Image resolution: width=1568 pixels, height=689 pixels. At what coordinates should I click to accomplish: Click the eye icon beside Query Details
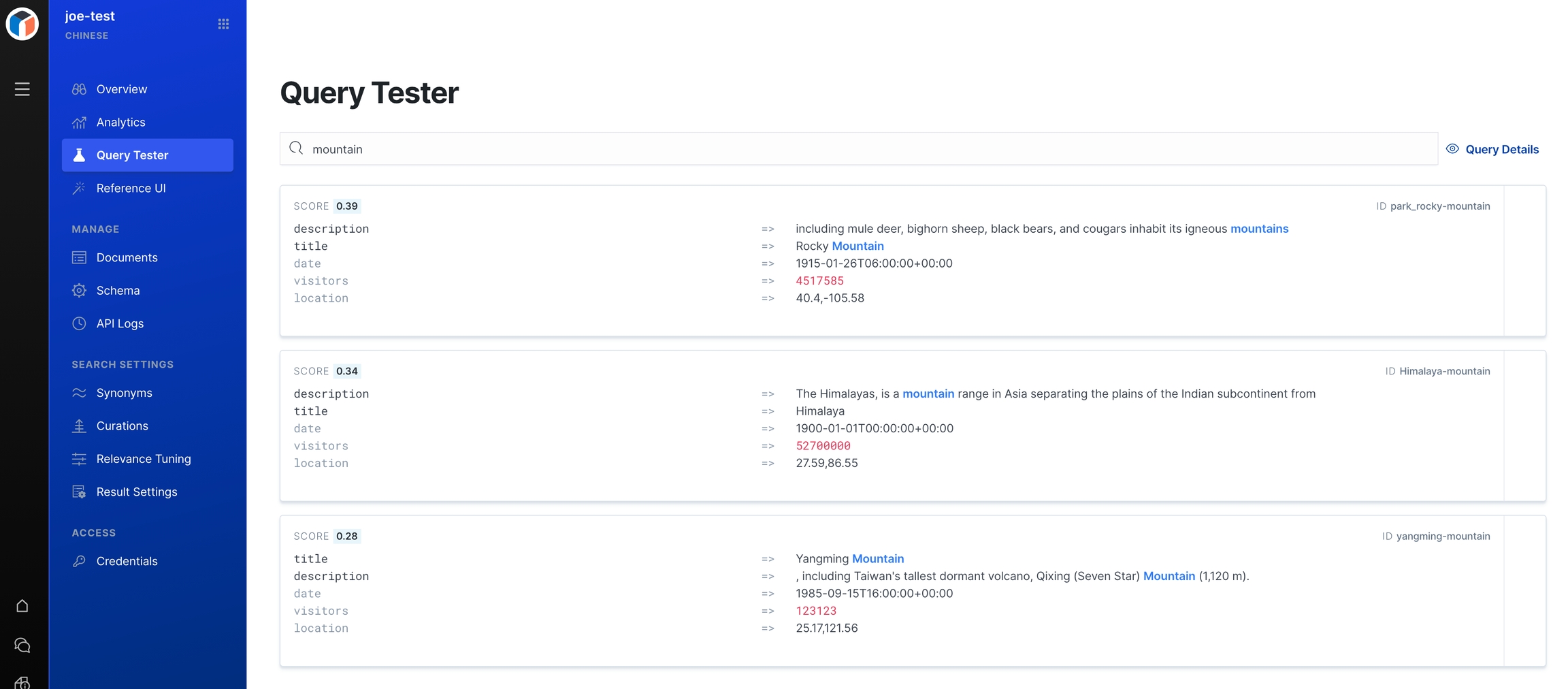click(1452, 149)
